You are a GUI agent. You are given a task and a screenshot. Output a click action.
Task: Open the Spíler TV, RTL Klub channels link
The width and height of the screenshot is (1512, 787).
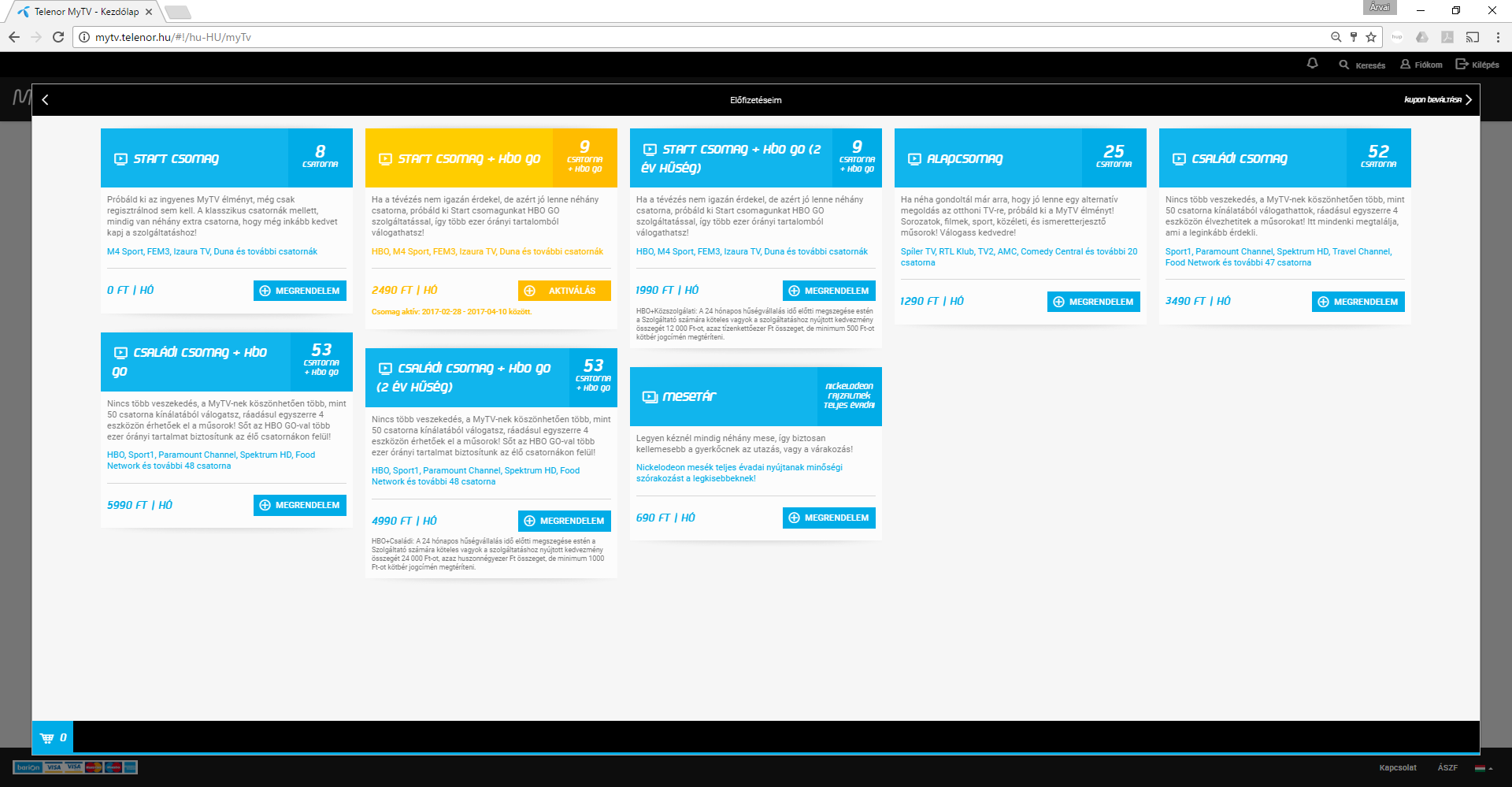(1019, 258)
